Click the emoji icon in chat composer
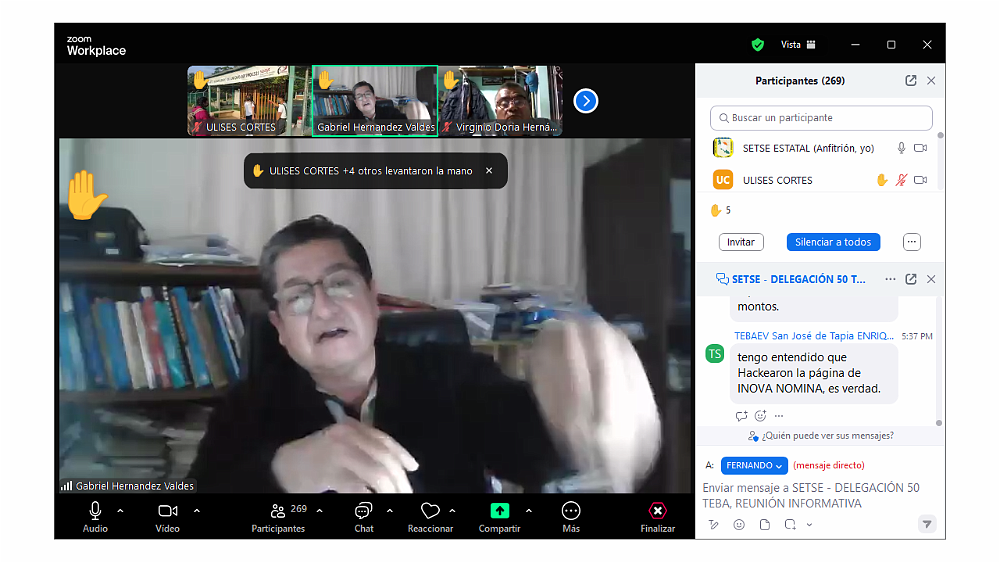The height and width of the screenshot is (563, 1000). 739,524
